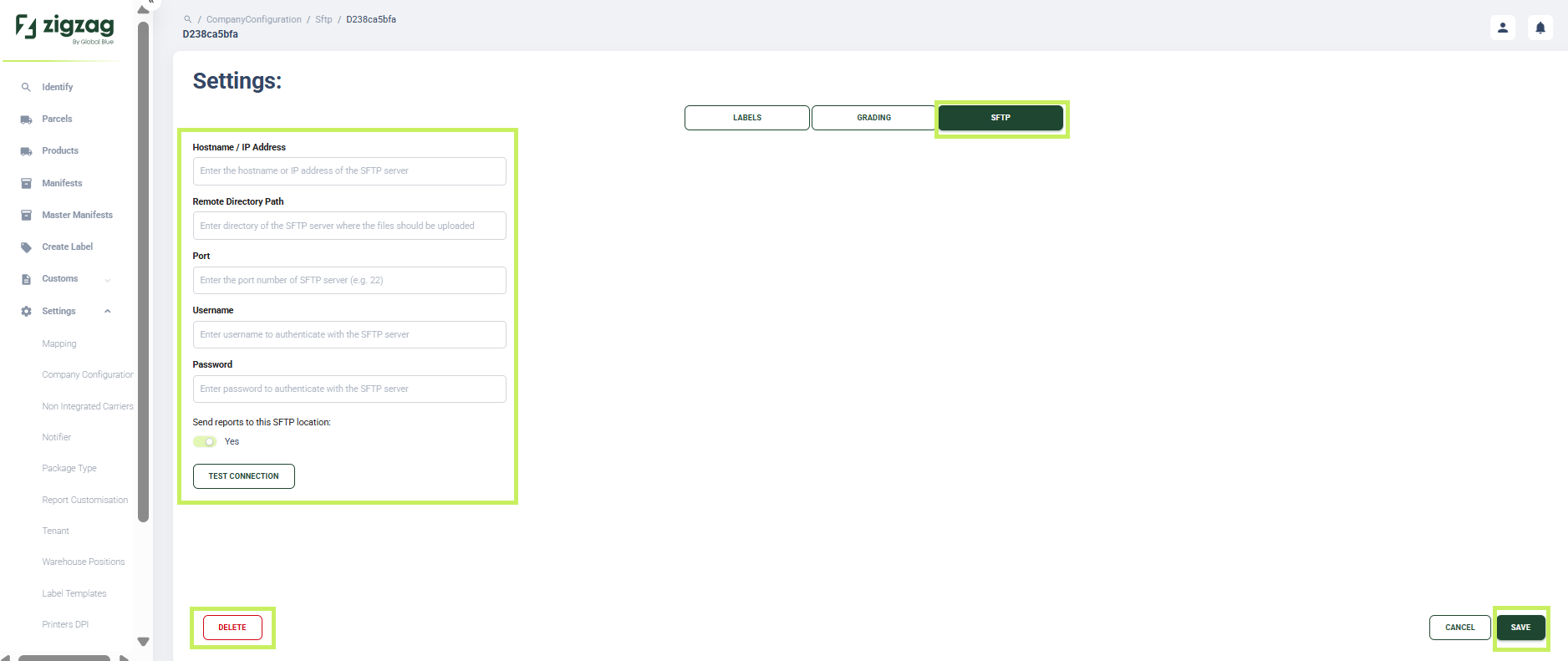1568x661 pixels.
Task: Open the notifications bell
Action: click(x=1540, y=28)
